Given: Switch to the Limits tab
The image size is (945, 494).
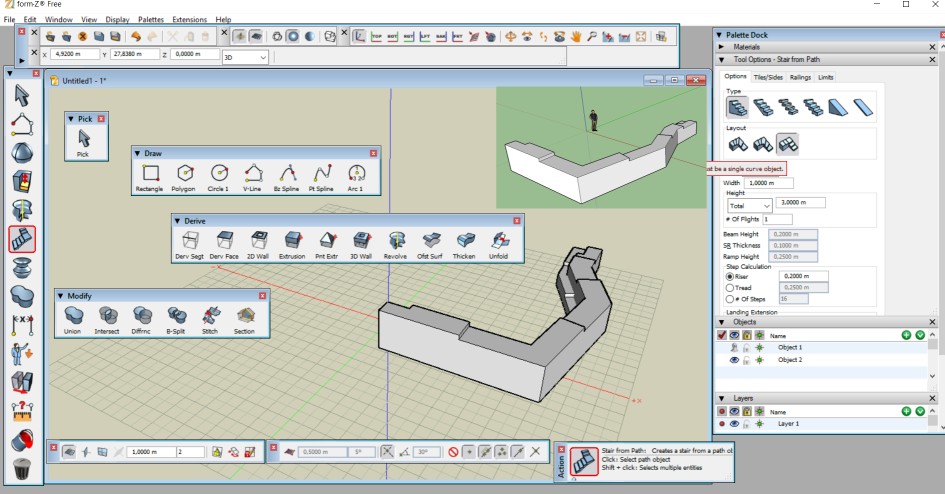Looking at the screenshot, I should coord(826,77).
